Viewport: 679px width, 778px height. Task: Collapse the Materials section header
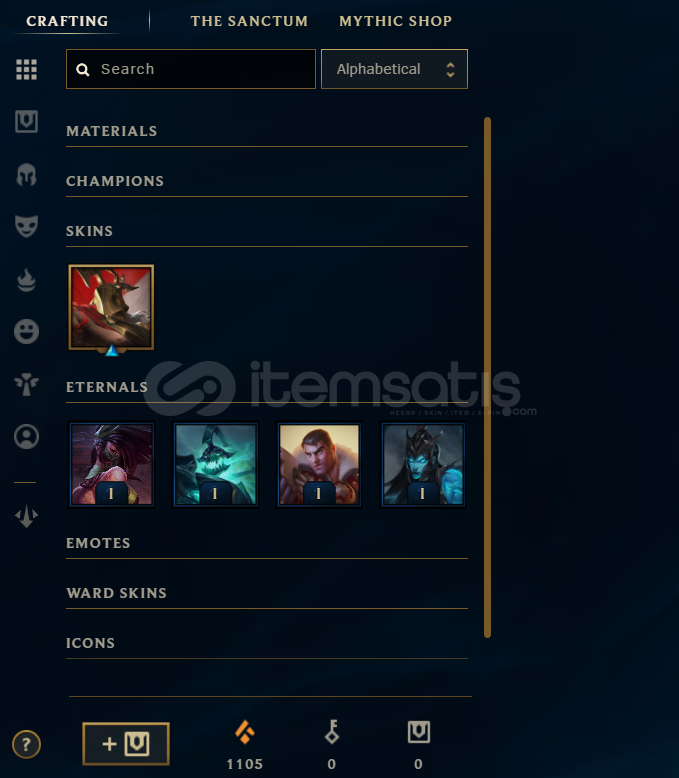pos(267,131)
